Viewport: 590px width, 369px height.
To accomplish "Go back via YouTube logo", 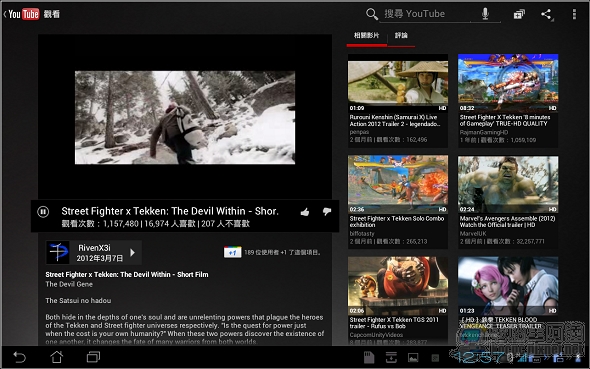I will point(22,14).
